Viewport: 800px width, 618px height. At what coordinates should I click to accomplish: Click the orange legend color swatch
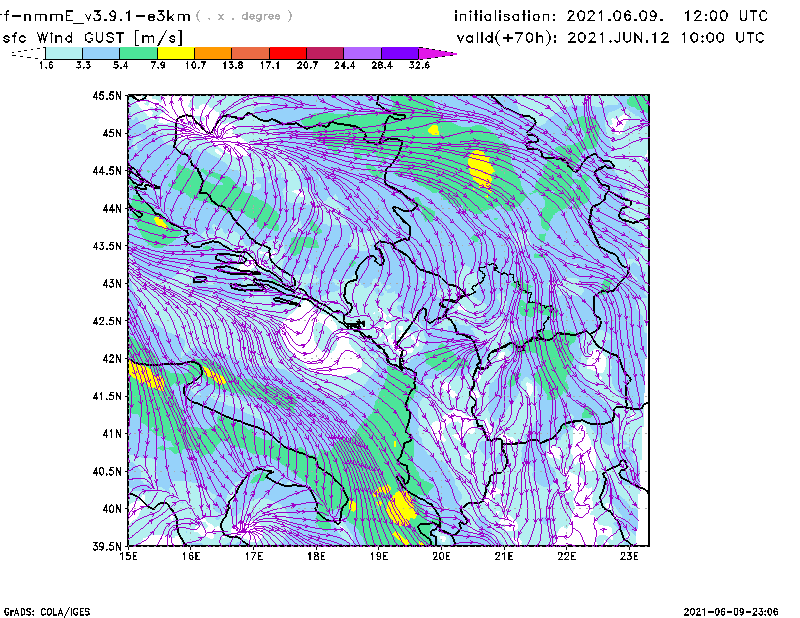tap(213, 53)
